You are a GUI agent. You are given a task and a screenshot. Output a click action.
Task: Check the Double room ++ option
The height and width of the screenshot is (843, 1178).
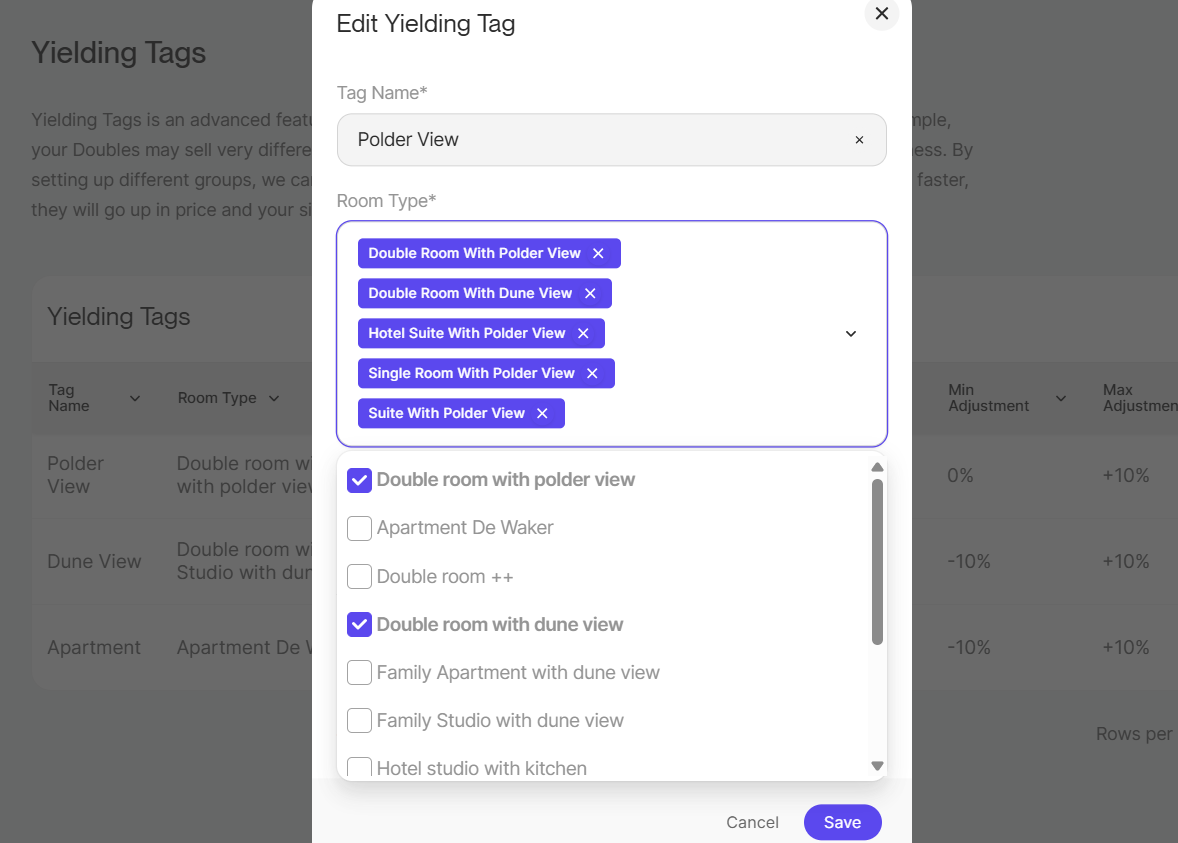[359, 577]
